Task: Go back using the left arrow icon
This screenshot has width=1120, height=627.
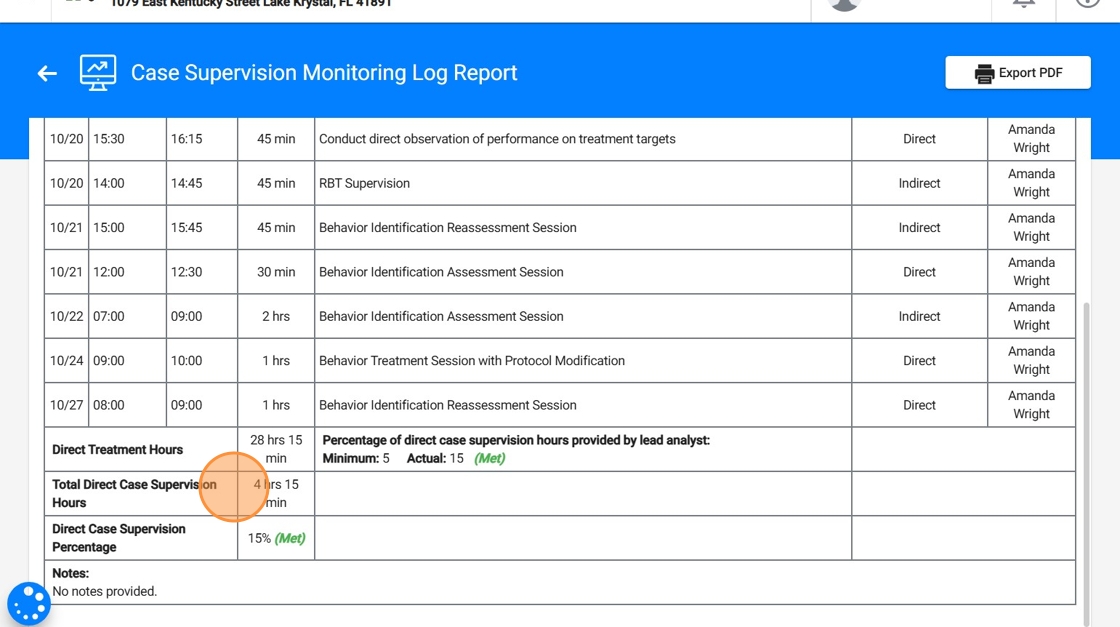Action: pos(47,73)
